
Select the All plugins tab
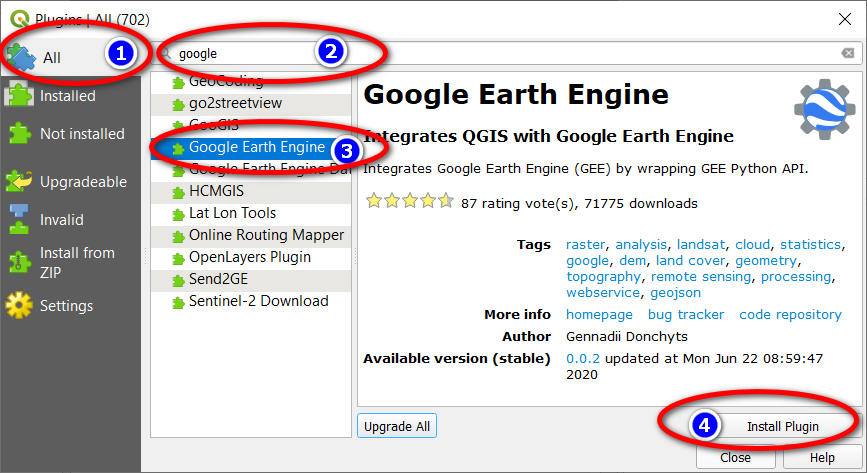[71, 58]
